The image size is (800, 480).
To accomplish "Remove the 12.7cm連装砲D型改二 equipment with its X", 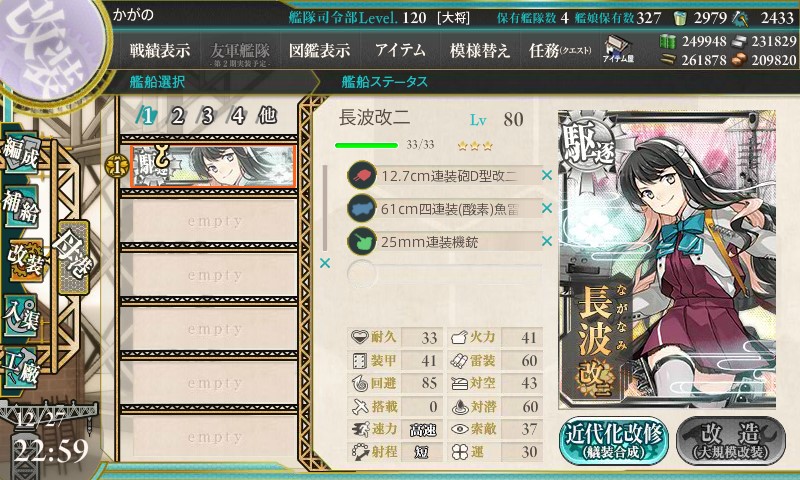I will point(547,175).
